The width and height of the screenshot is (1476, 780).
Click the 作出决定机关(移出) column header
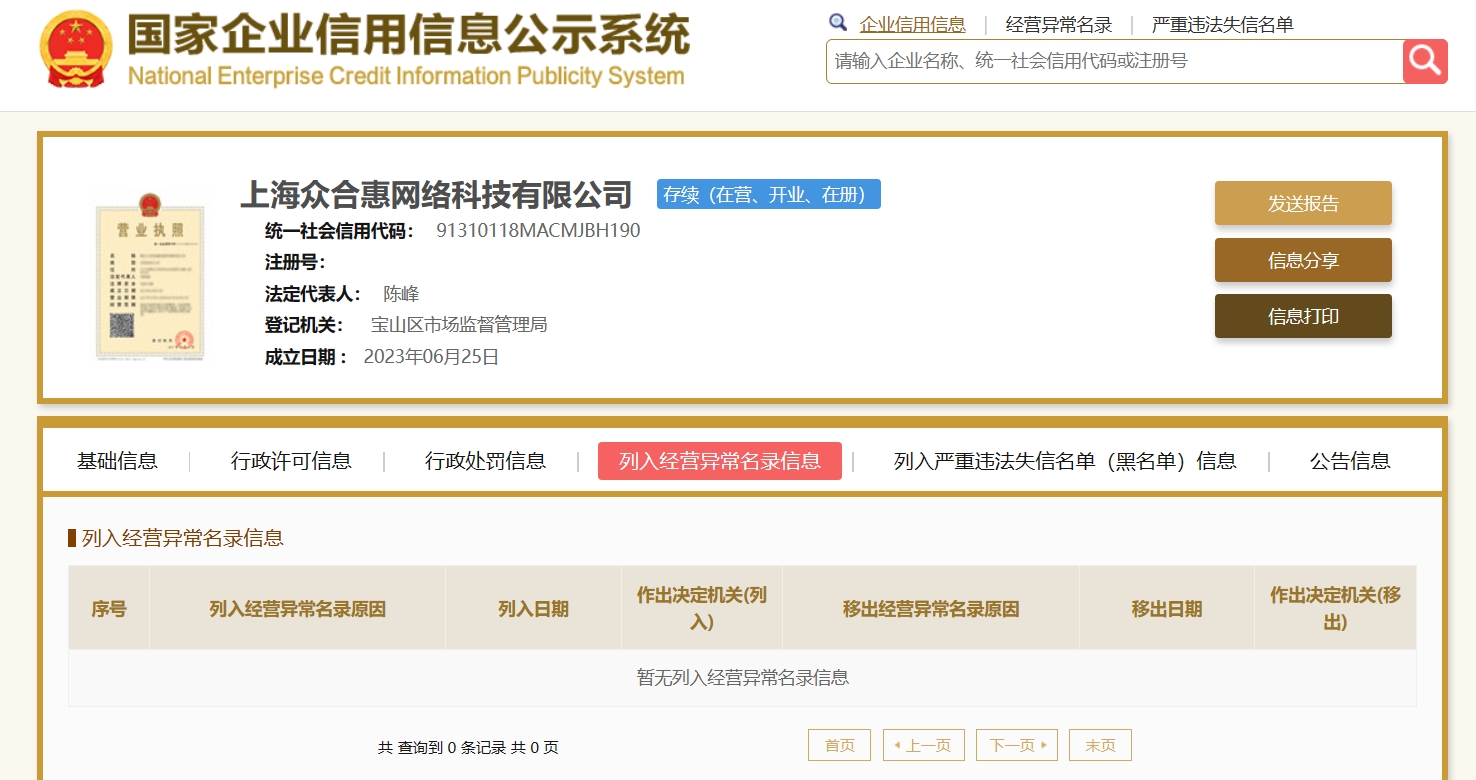[1335, 608]
